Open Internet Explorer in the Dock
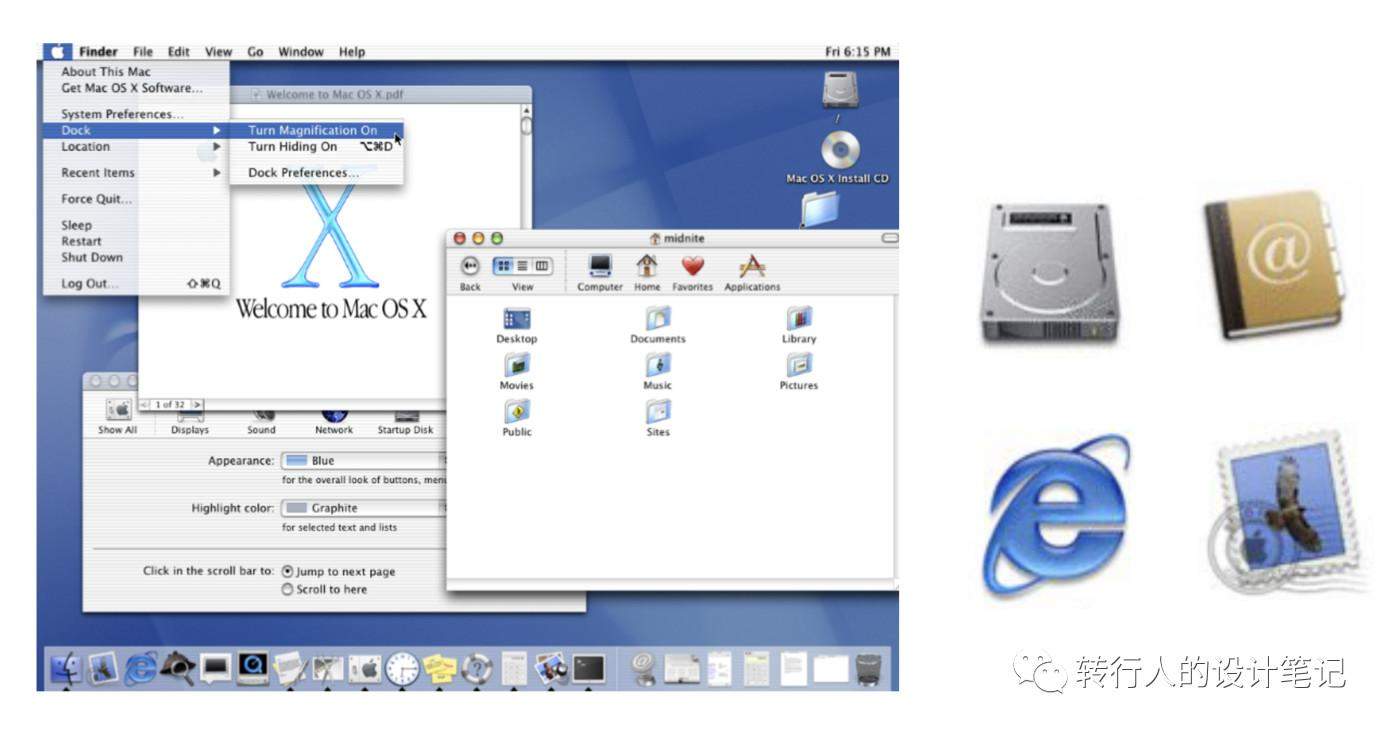1392x734 pixels. click(140, 668)
